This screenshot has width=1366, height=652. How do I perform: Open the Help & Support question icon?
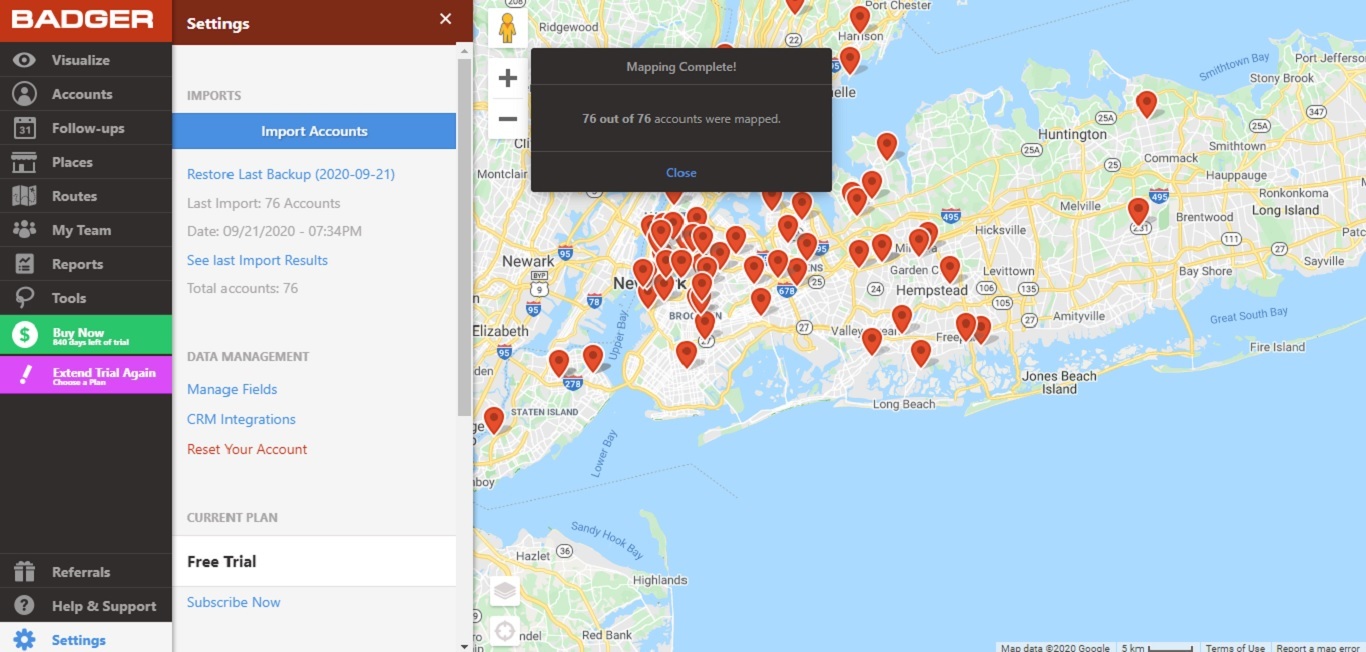pyautogui.click(x=24, y=606)
